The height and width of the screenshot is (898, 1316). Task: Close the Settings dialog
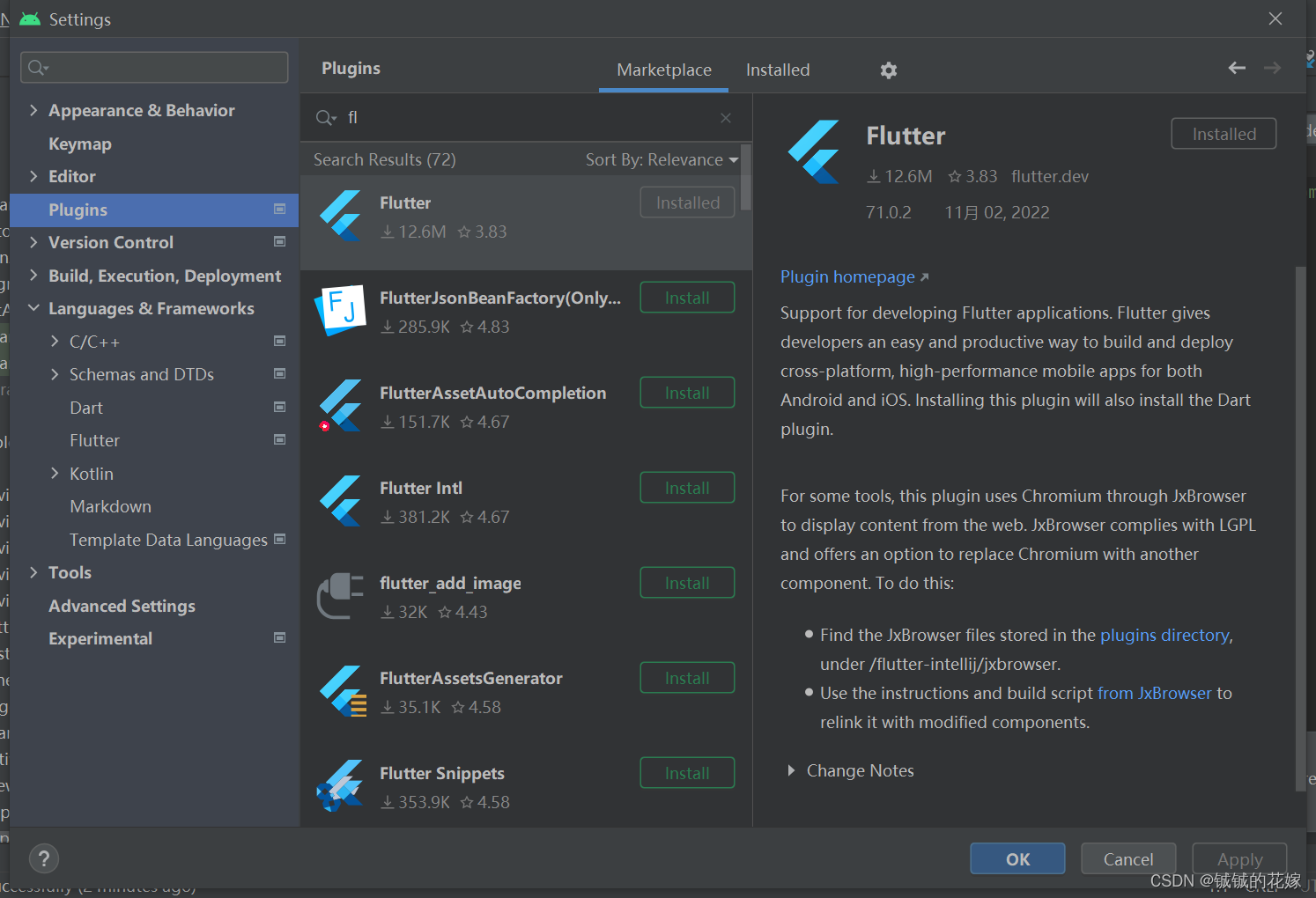[1275, 18]
